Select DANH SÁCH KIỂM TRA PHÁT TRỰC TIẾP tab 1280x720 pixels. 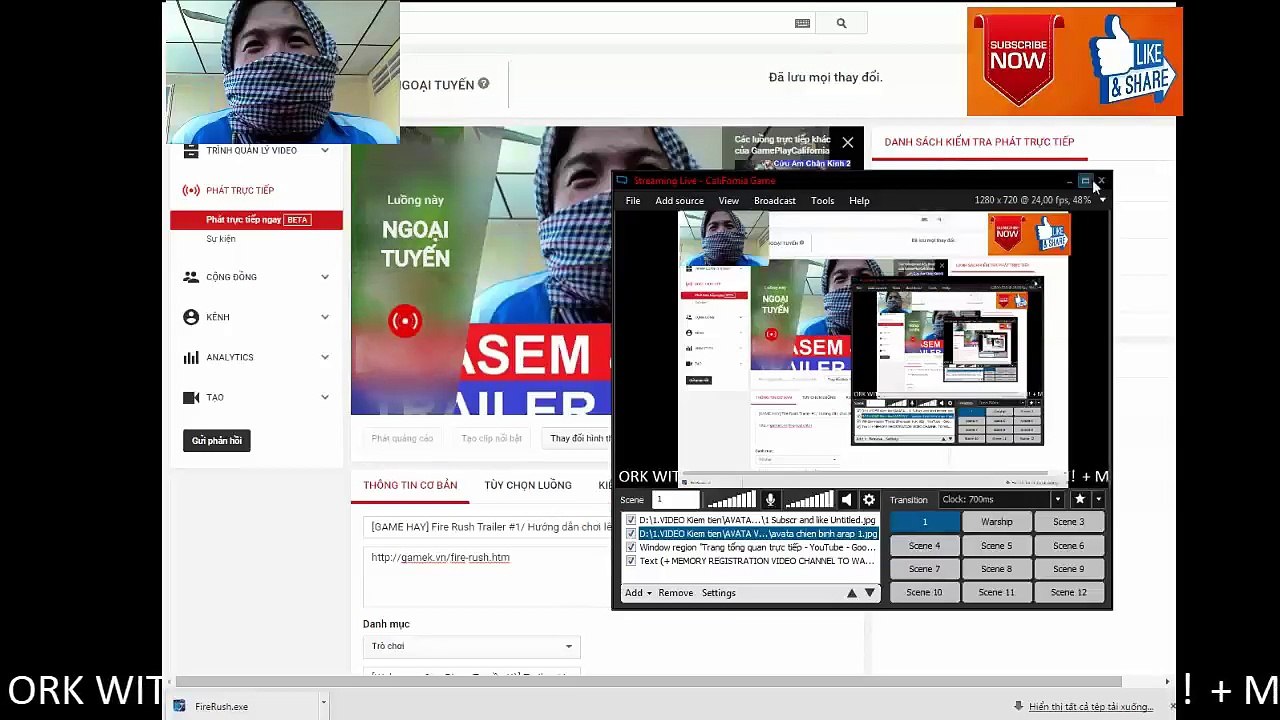click(x=979, y=142)
